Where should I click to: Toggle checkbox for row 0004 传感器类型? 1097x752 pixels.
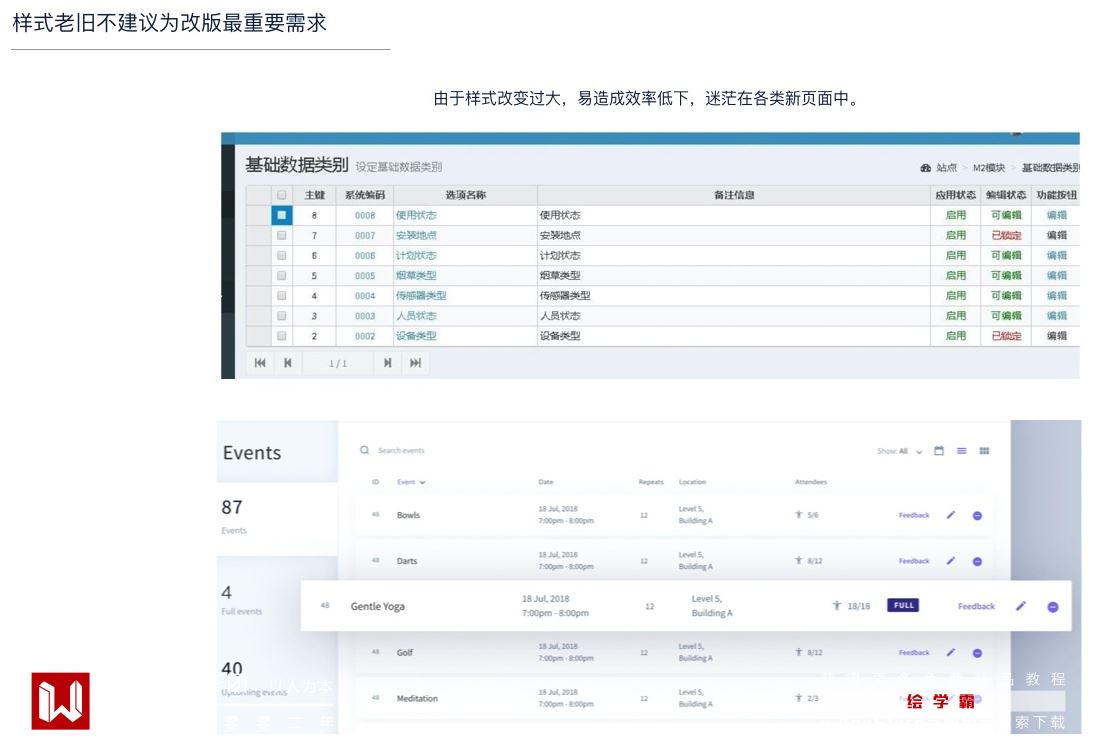pos(281,296)
